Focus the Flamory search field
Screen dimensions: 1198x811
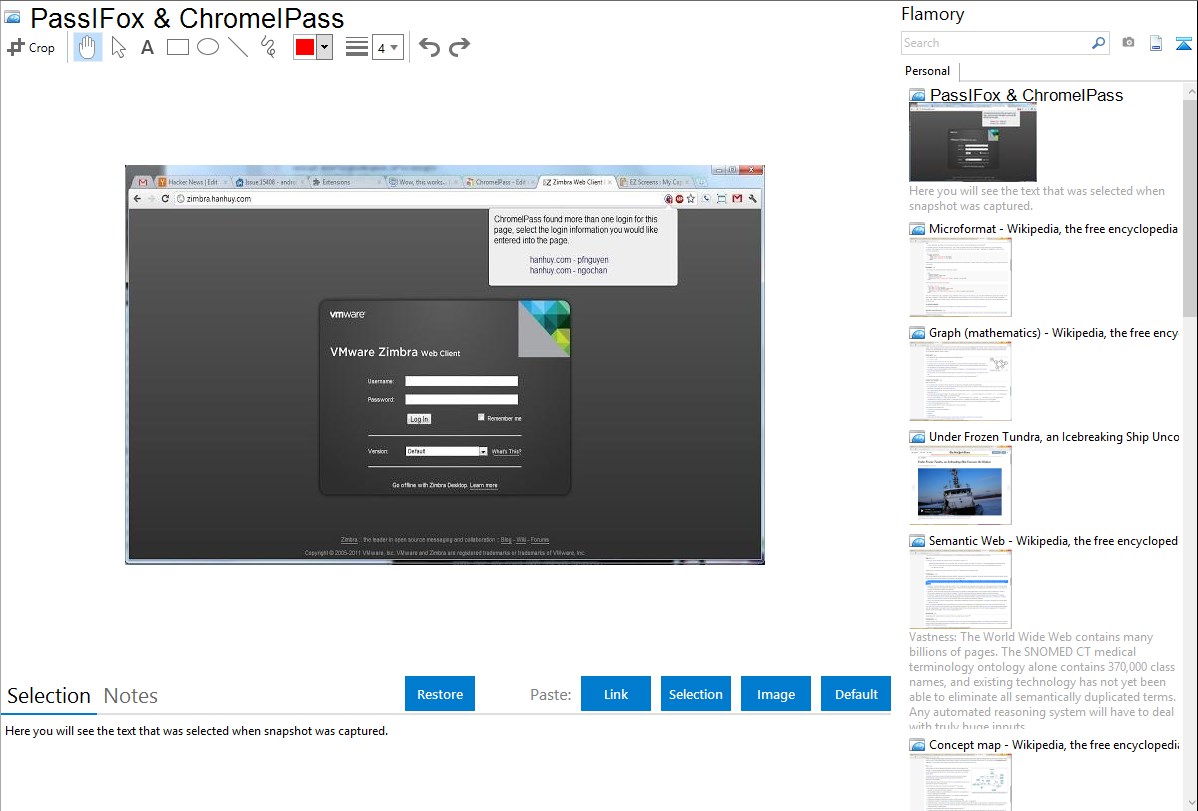point(996,43)
